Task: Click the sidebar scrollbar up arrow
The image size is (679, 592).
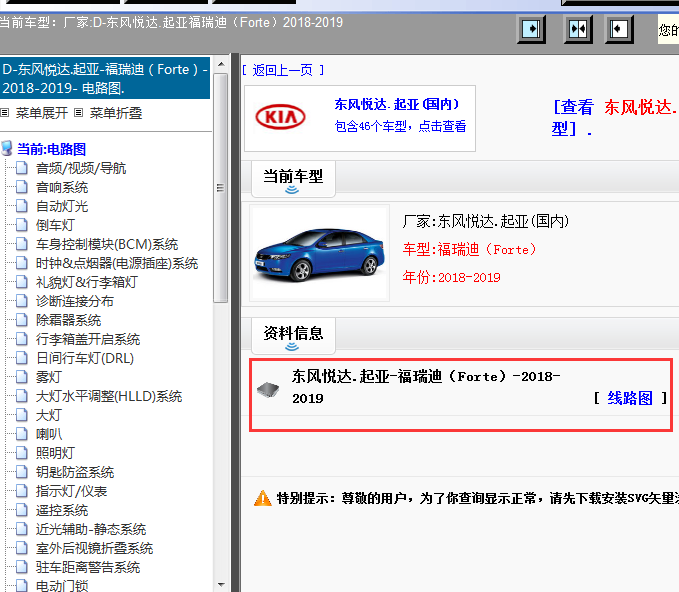Action: 221,64
